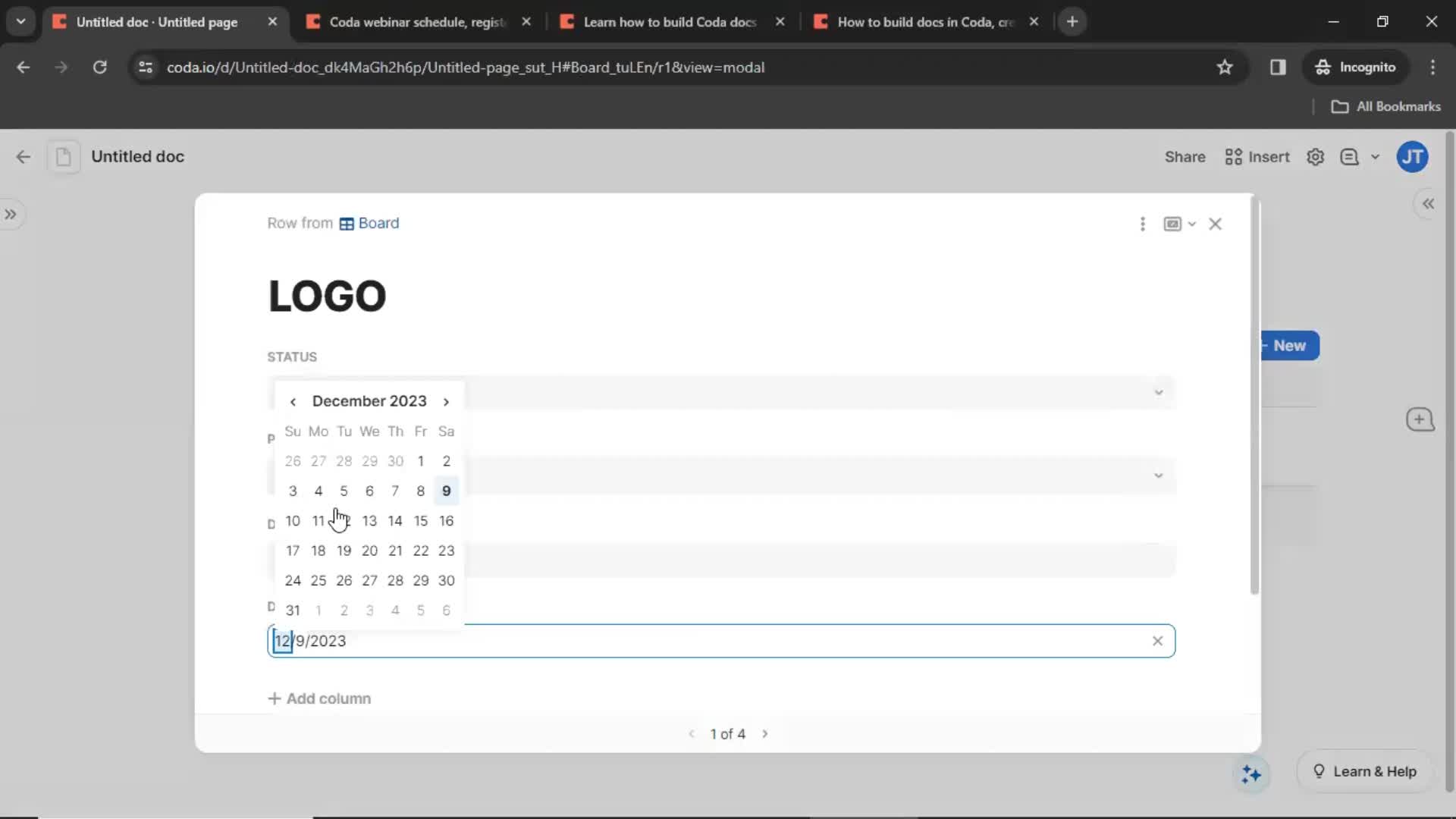The width and height of the screenshot is (1456, 819).
Task: Click the left arrow to go back in browser
Action: pyautogui.click(x=24, y=67)
